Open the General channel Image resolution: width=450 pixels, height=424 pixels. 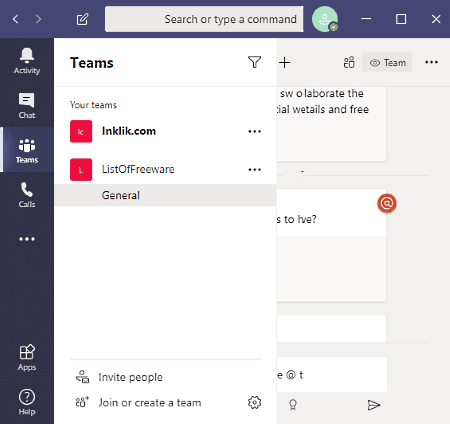165,195
